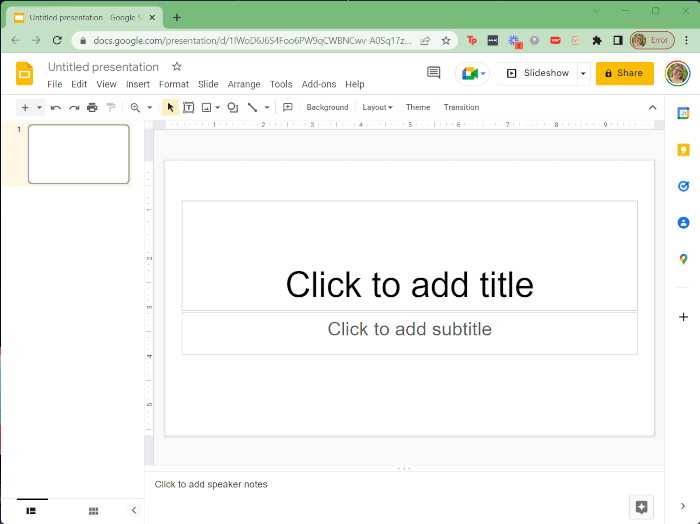
Task: Click the Share button
Action: coord(625,73)
